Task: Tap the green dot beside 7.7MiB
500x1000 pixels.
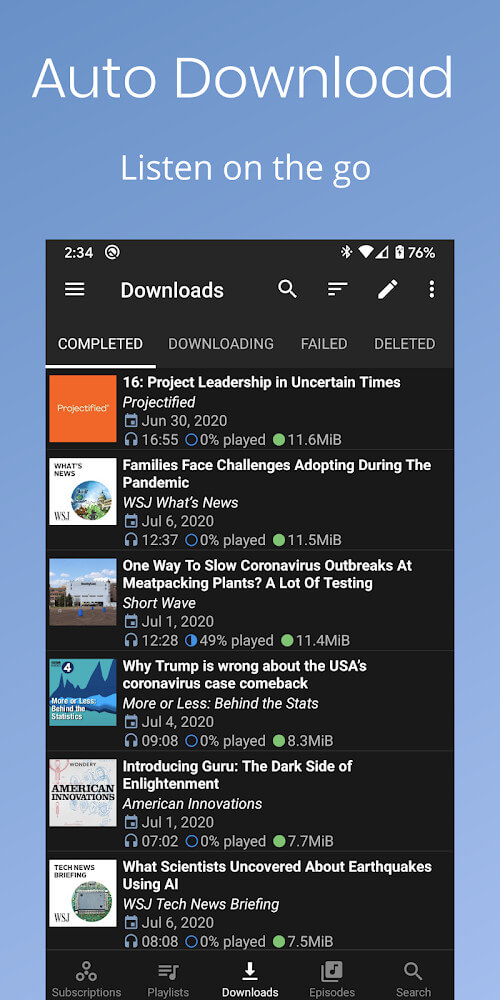Action: tap(279, 841)
